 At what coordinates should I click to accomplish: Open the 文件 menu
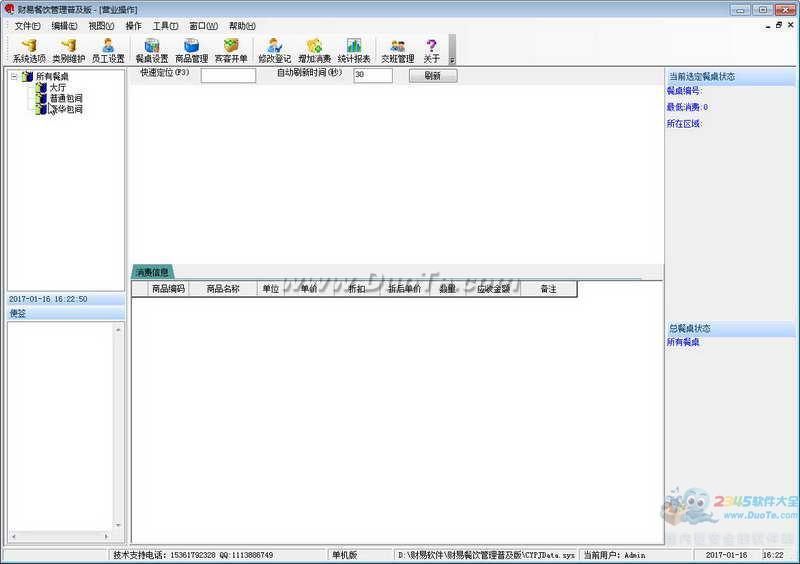pyautogui.click(x=28, y=26)
